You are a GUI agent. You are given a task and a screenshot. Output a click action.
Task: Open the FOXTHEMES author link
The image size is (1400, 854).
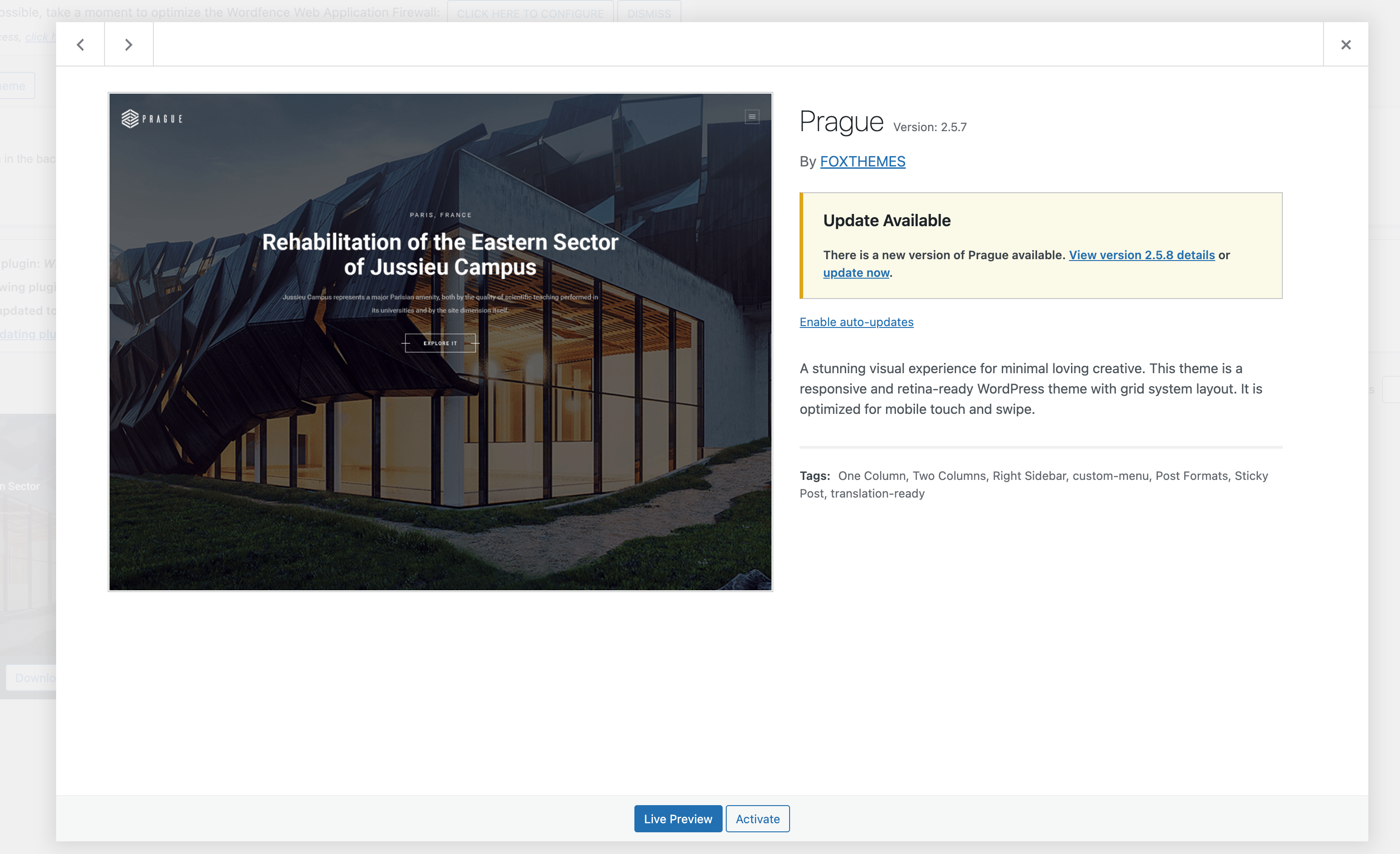862,161
